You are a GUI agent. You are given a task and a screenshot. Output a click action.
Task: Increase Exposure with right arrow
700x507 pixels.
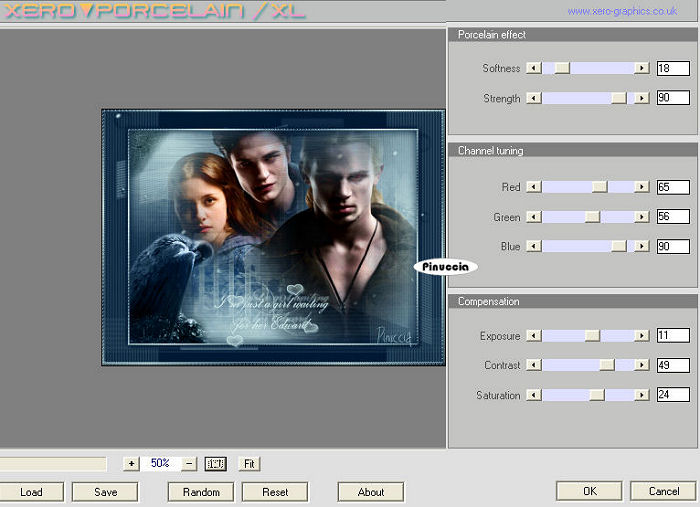(642, 335)
